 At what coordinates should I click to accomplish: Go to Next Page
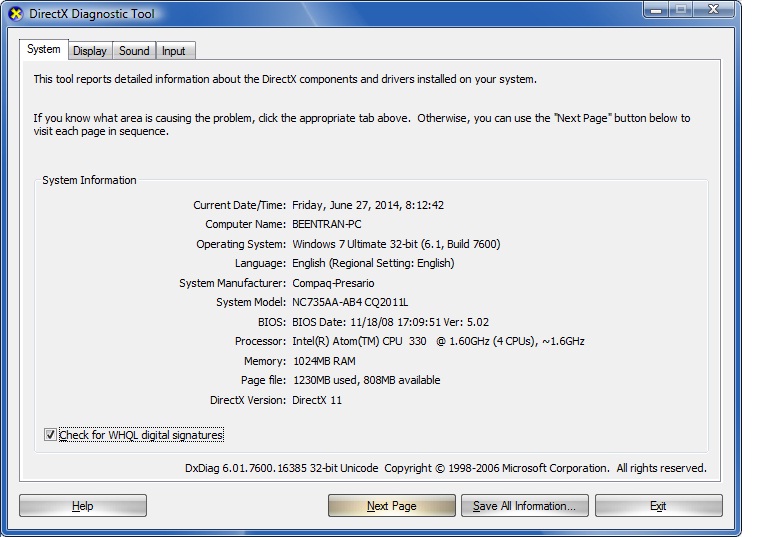[x=392, y=506]
